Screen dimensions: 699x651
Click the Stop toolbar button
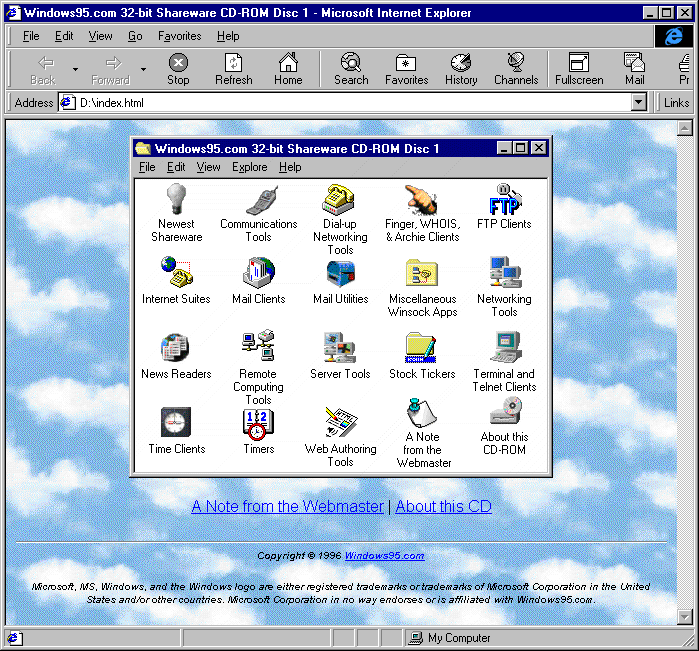(178, 69)
